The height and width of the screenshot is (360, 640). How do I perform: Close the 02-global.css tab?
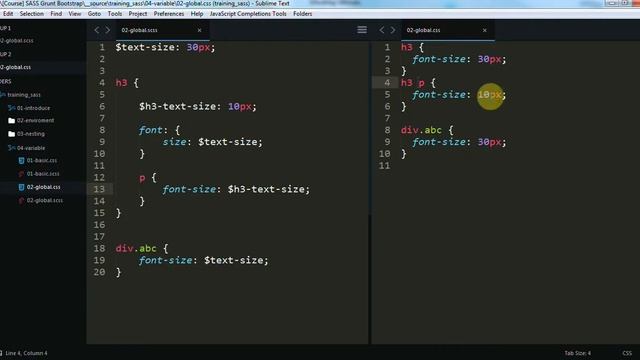pos(484,30)
